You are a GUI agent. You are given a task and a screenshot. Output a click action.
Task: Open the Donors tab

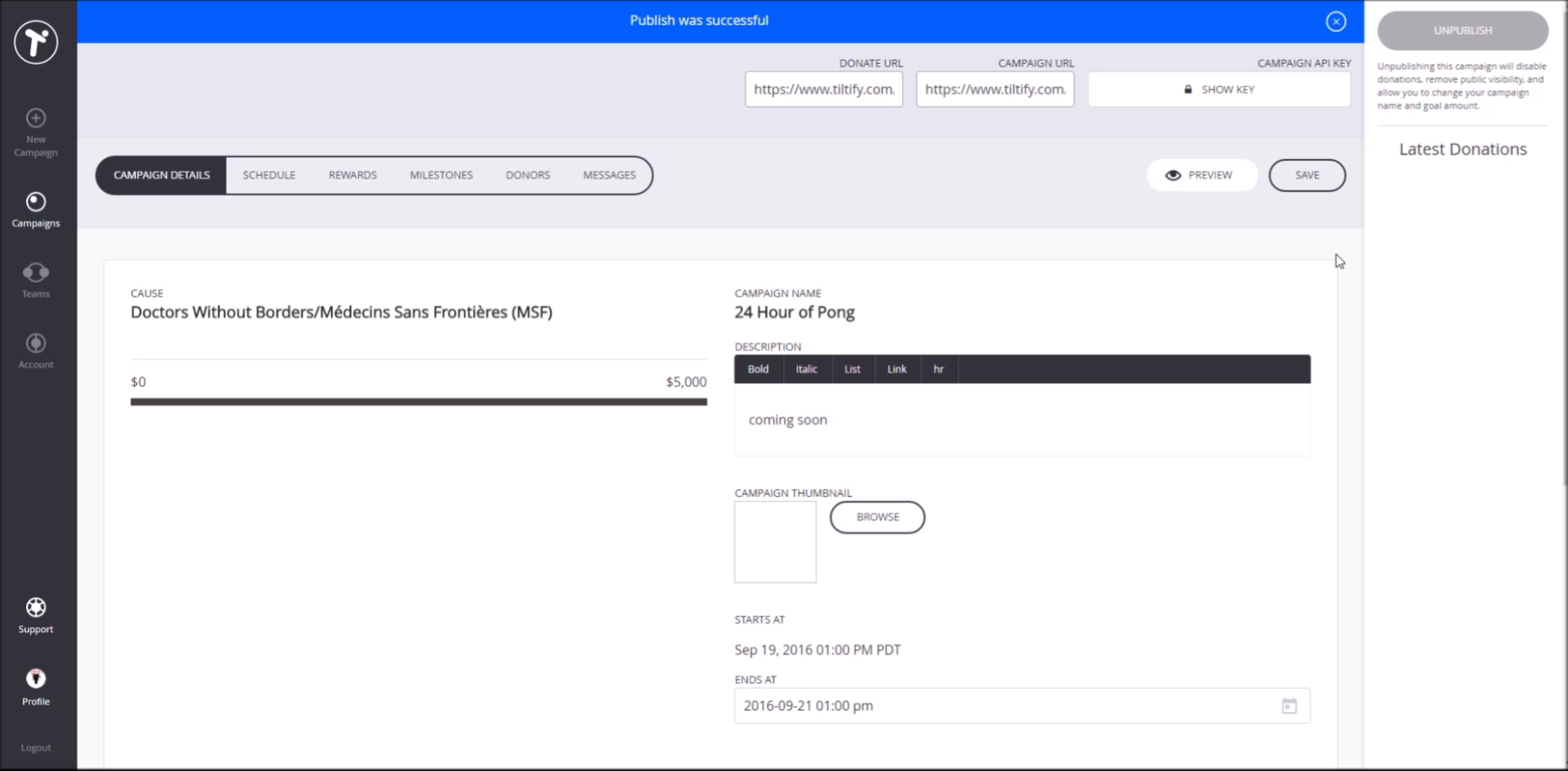coord(528,175)
